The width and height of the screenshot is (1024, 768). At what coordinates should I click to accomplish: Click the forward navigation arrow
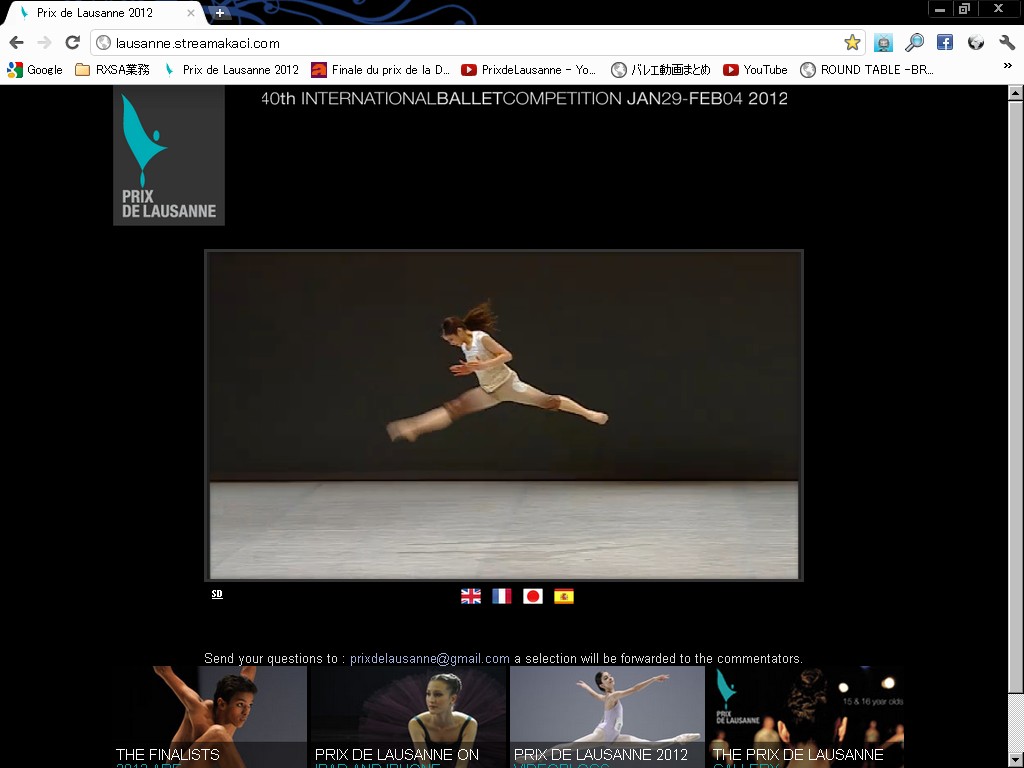(44, 43)
